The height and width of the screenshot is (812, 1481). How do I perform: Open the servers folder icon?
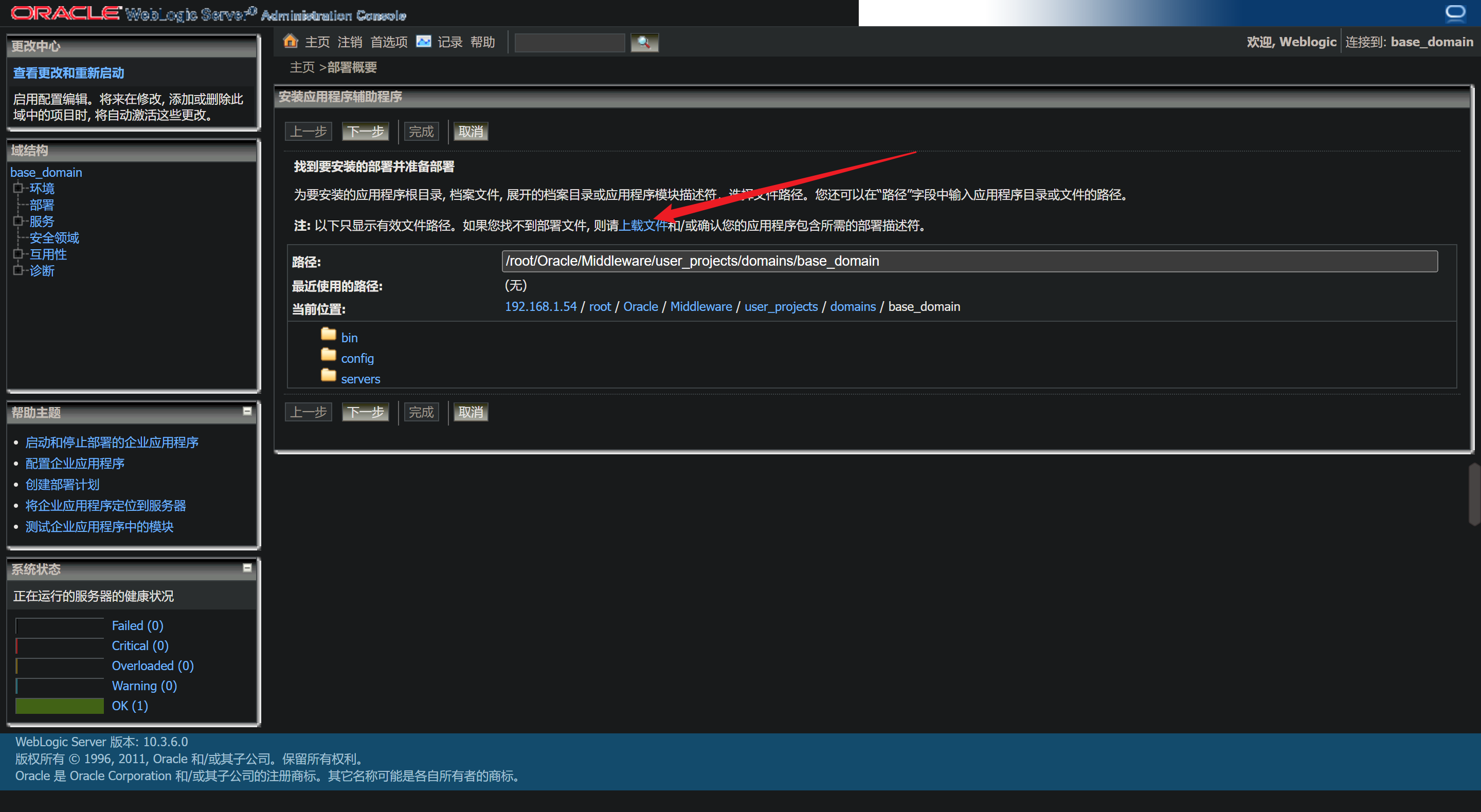(328, 375)
